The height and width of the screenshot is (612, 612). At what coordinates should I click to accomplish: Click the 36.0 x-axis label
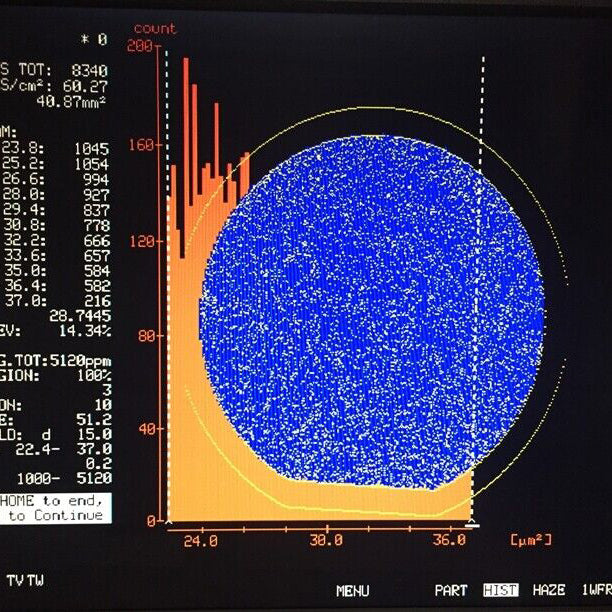click(449, 540)
